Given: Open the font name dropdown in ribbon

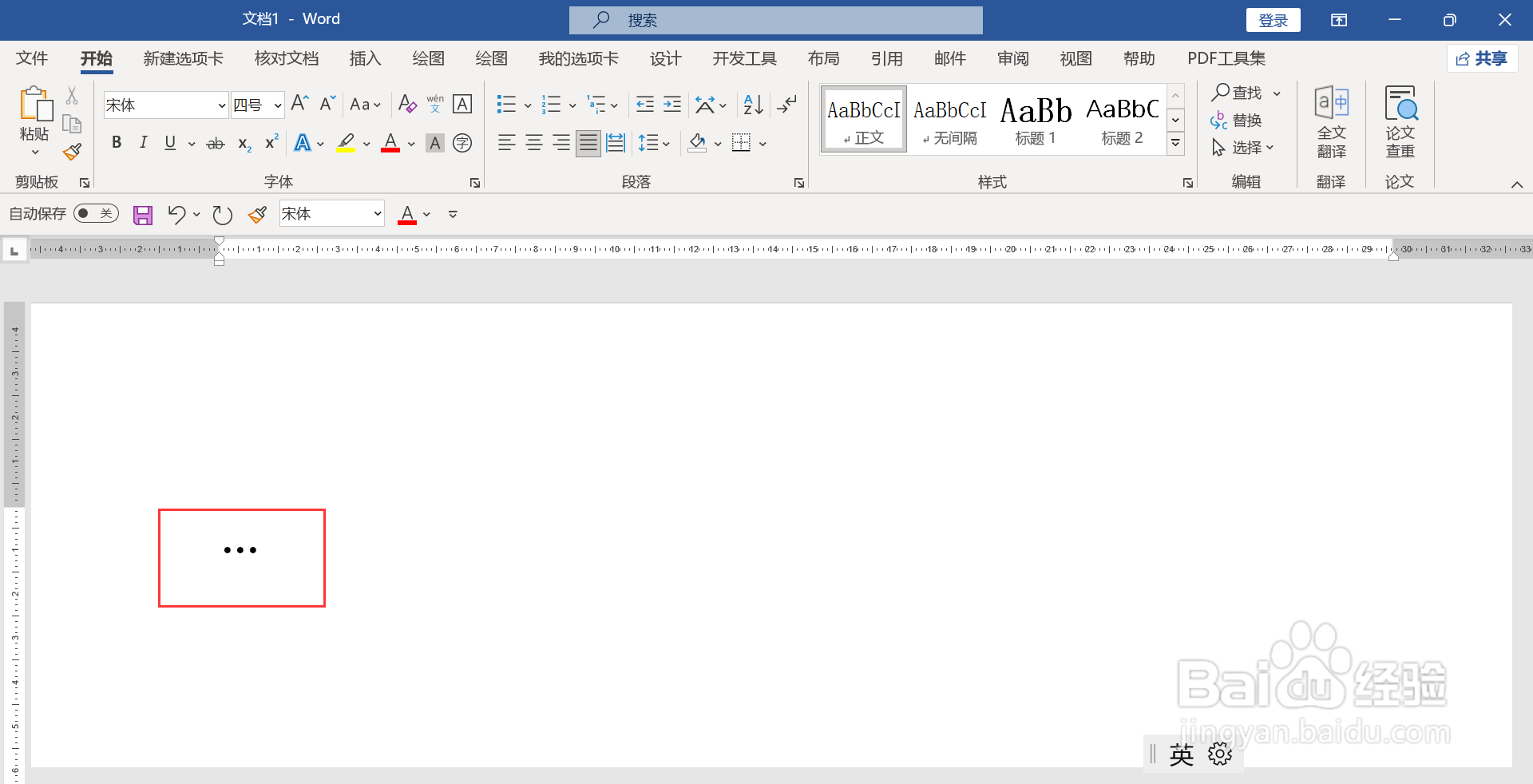Looking at the screenshot, I should 222,105.
